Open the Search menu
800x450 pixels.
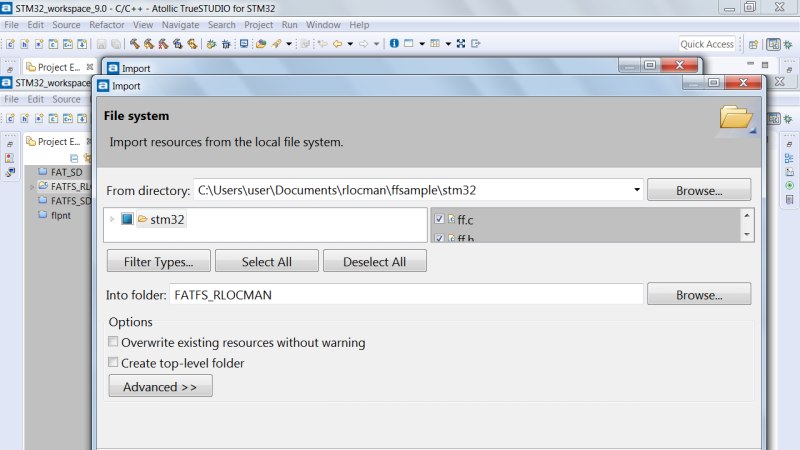coord(221,24)
